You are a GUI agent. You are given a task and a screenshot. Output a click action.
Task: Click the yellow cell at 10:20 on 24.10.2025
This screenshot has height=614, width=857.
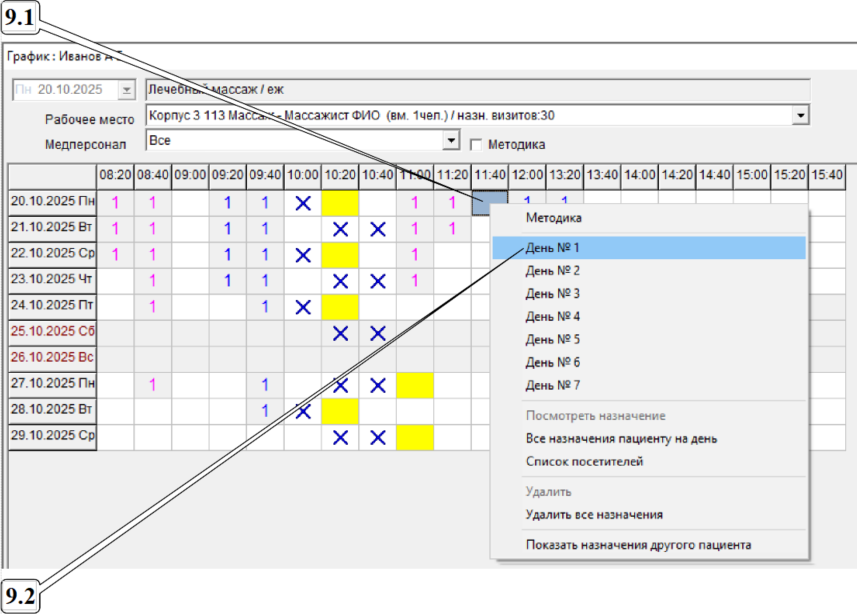click(x=340, y=306)
